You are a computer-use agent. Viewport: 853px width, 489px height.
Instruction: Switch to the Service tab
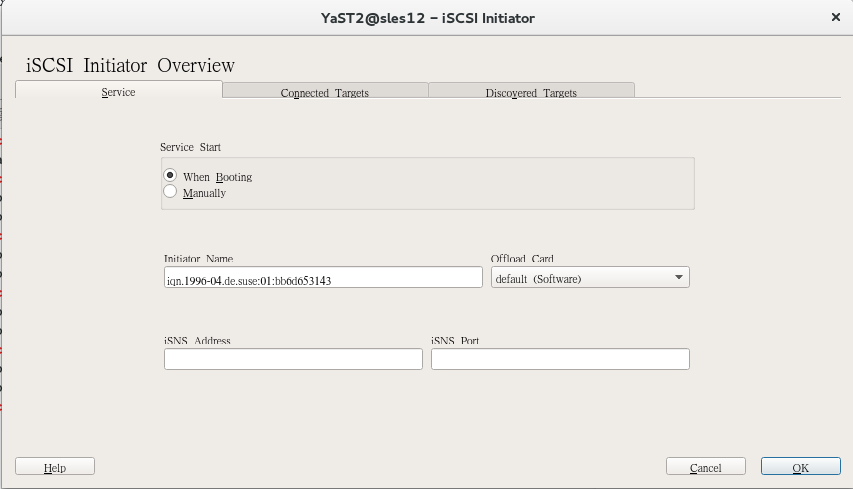[x=119, y=90]
